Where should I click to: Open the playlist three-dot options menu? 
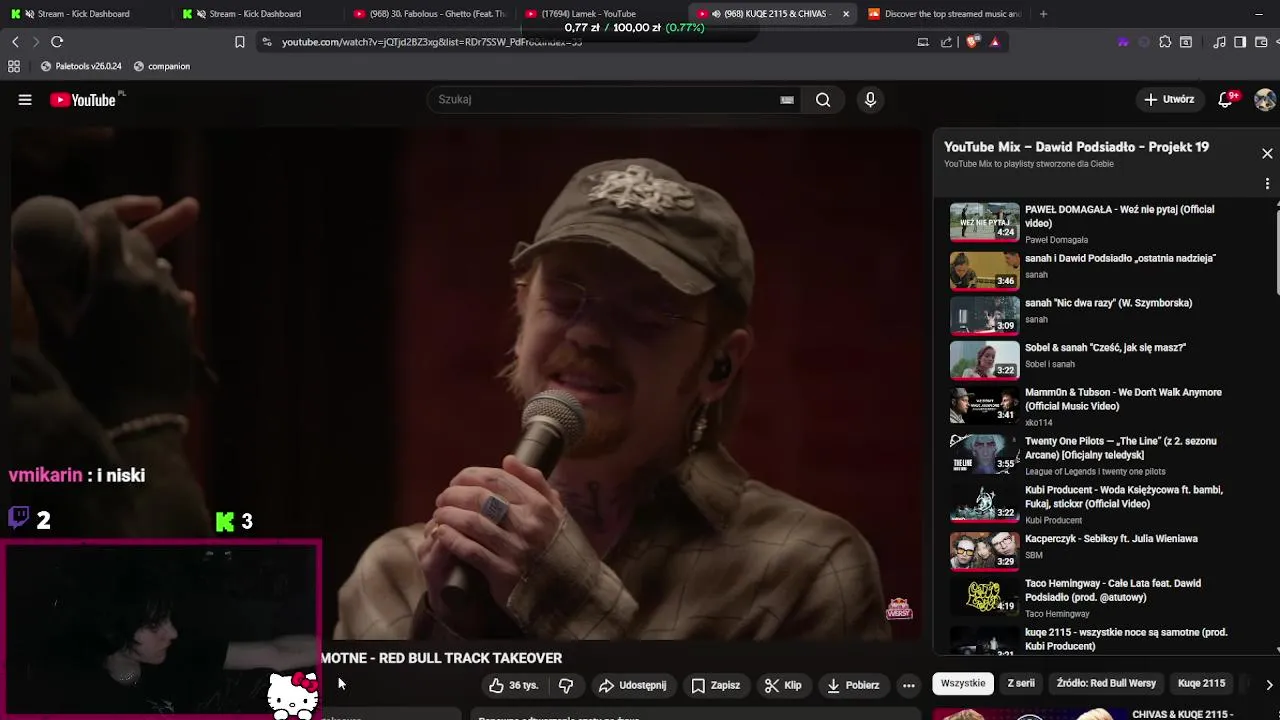1267,184
